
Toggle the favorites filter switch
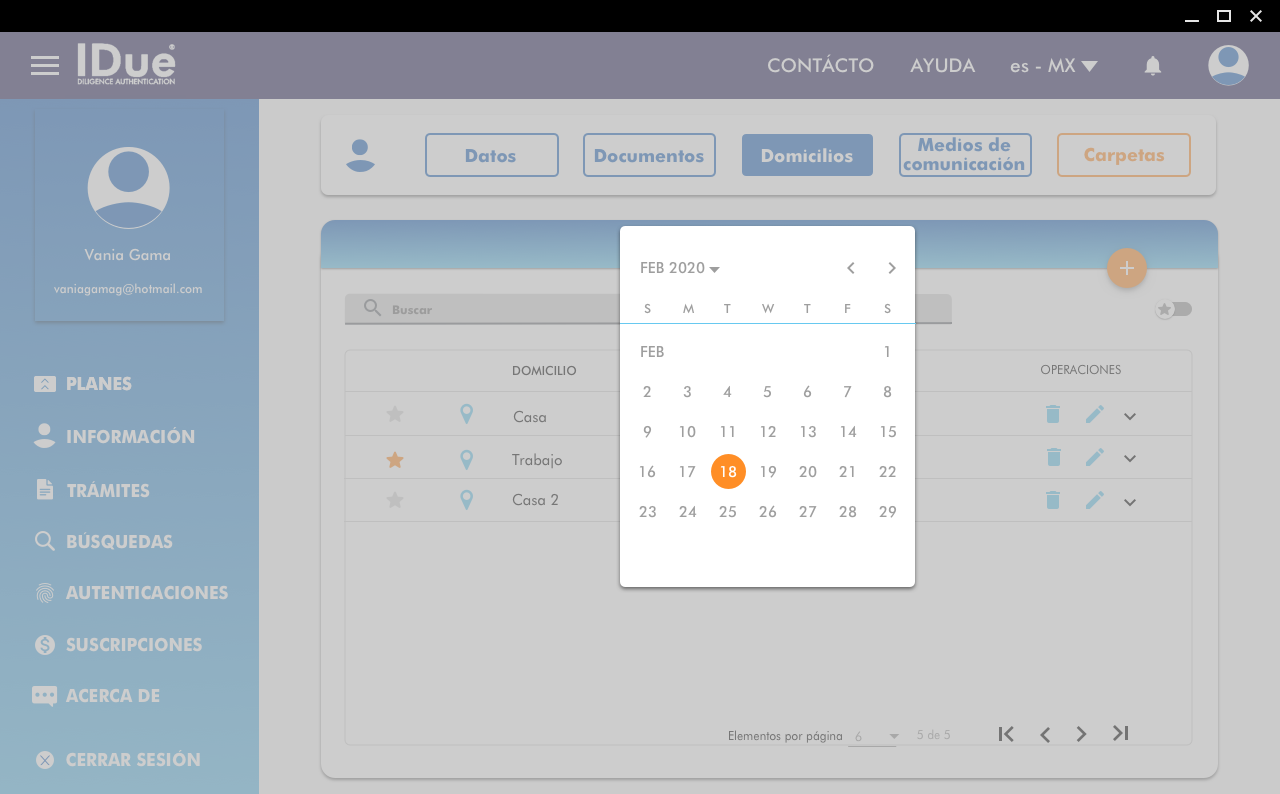click(1174, 309)
